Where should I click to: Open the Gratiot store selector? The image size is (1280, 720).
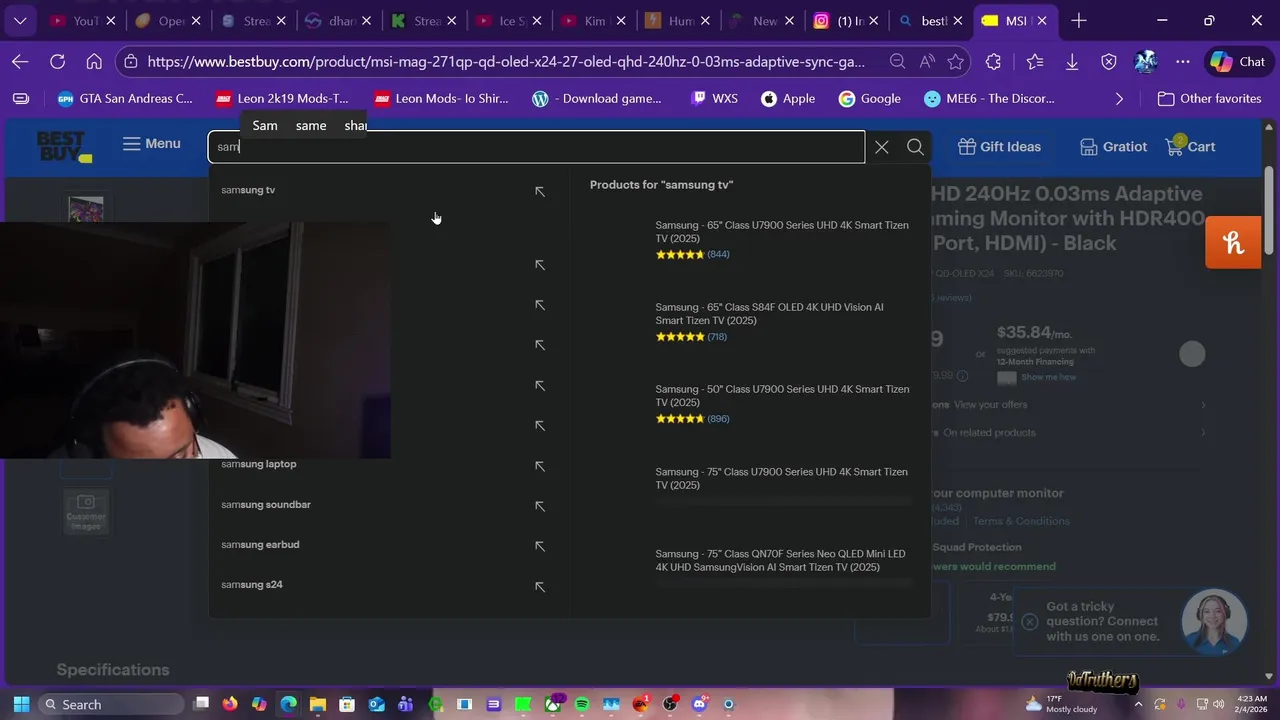pyautogui.click(x=1113, y=146)
